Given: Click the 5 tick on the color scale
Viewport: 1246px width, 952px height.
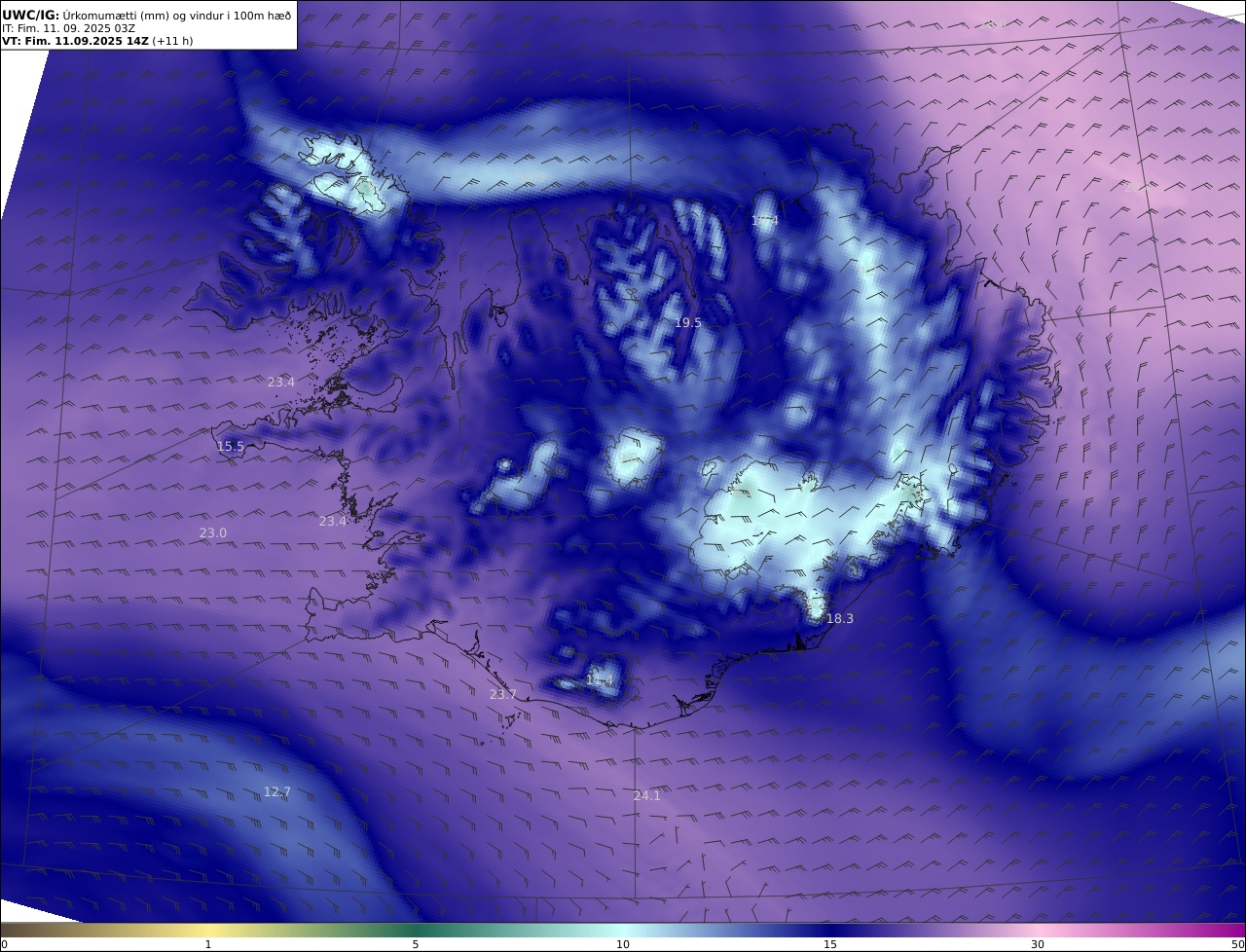Looking at the screenshot, I should tap(416, 944).
